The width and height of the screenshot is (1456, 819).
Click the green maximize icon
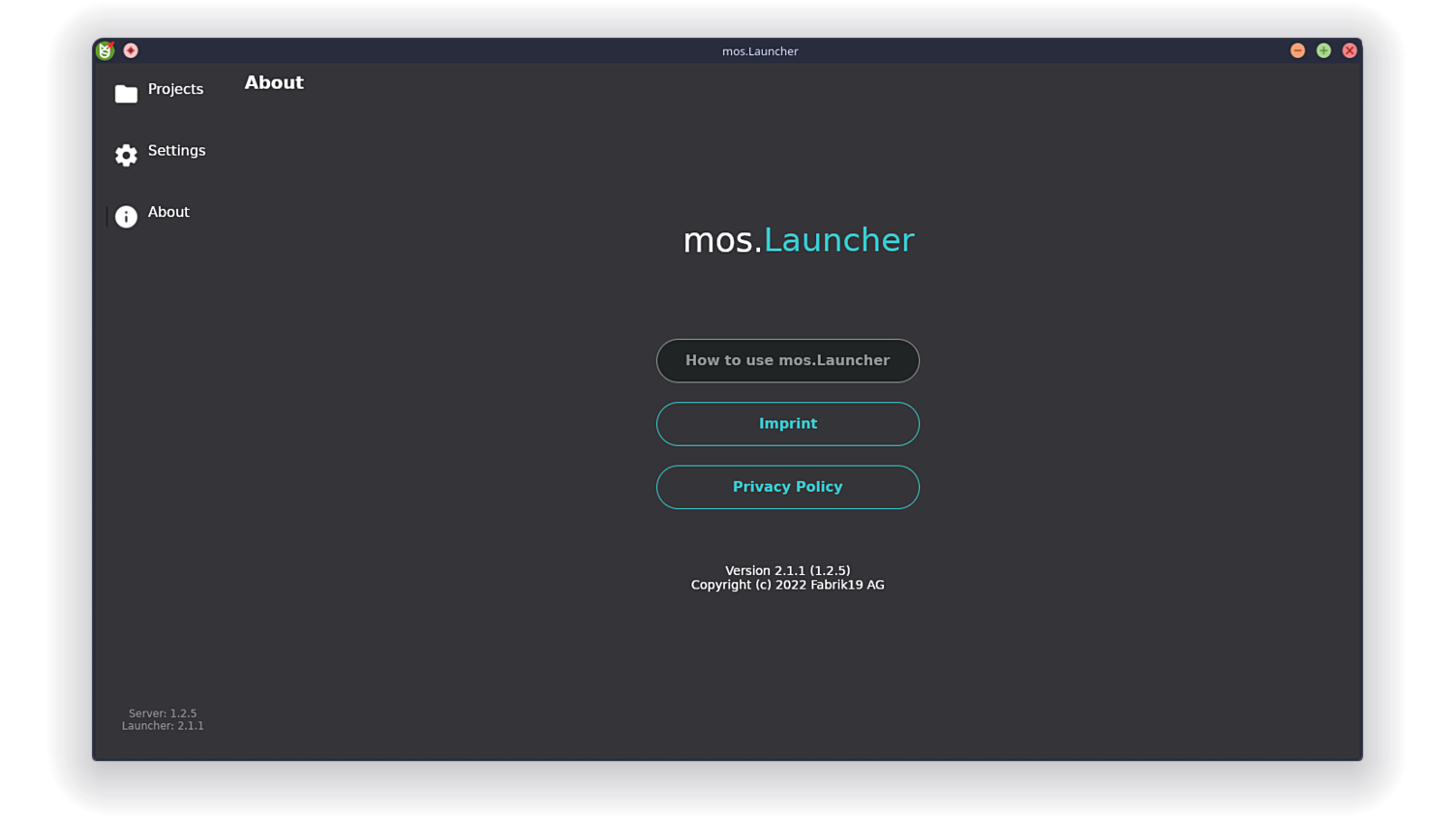point(1323,49)
